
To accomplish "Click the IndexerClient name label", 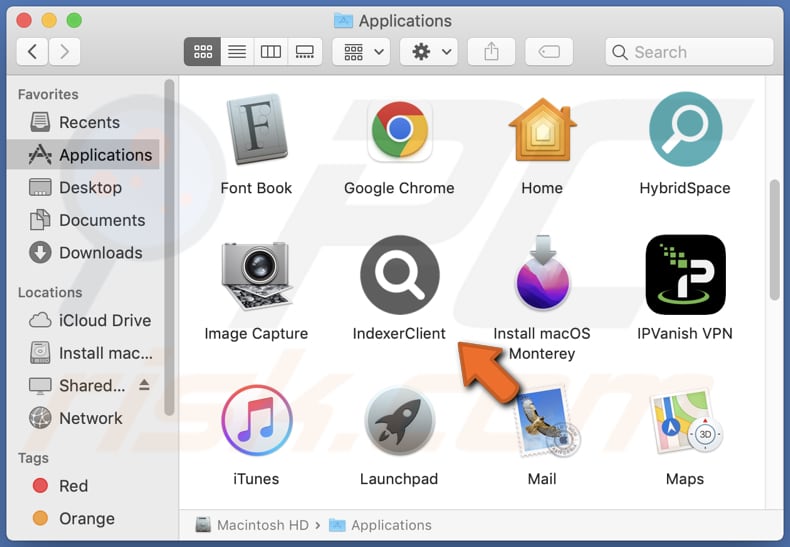I will (400, 333).
